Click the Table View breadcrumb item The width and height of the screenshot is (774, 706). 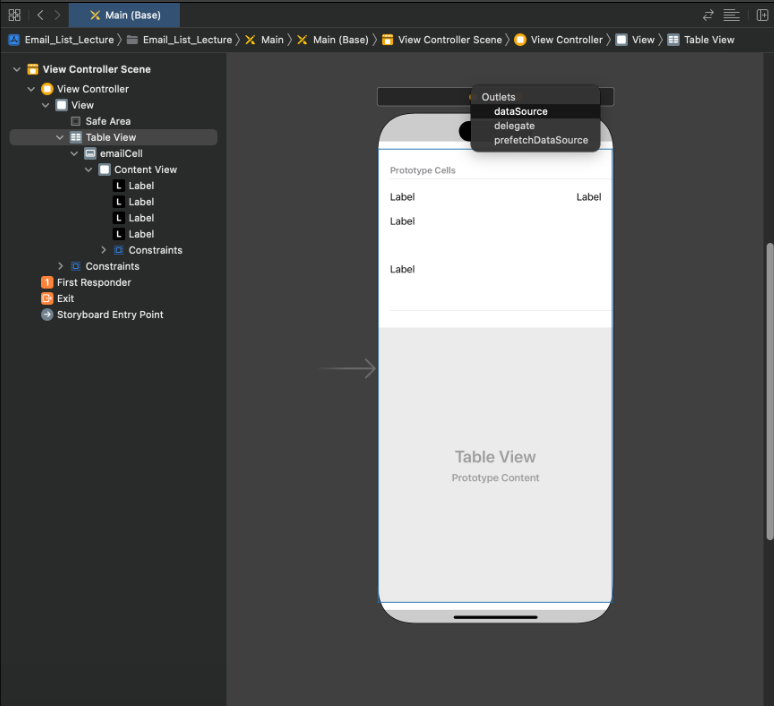point(701,40)
